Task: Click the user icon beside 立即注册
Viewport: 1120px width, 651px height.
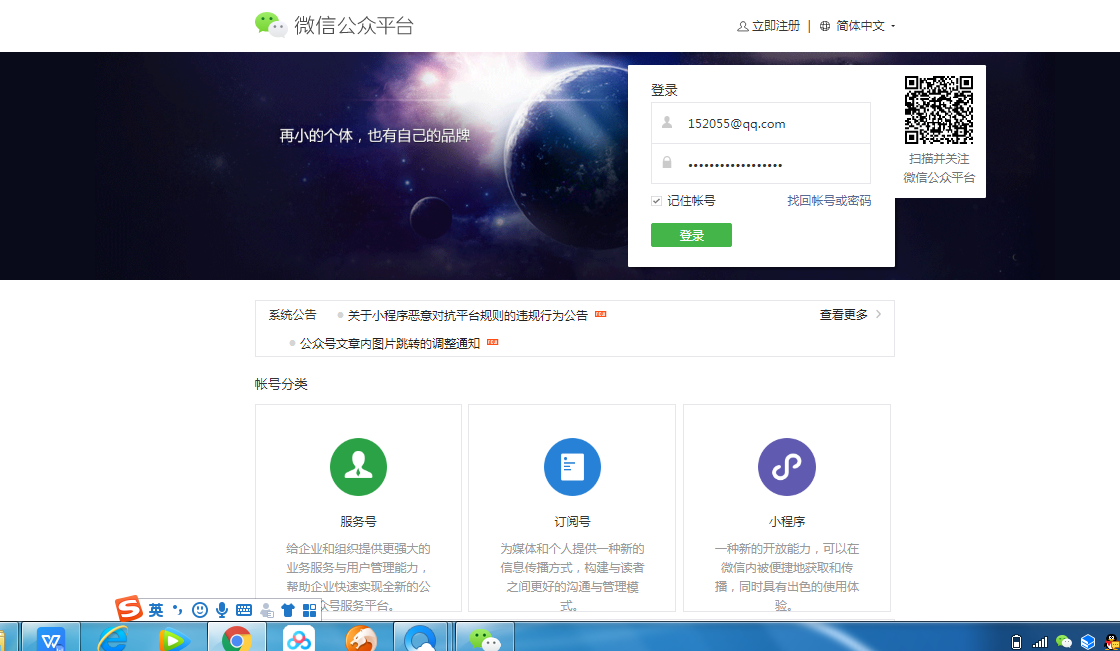Action: point(743,26)
